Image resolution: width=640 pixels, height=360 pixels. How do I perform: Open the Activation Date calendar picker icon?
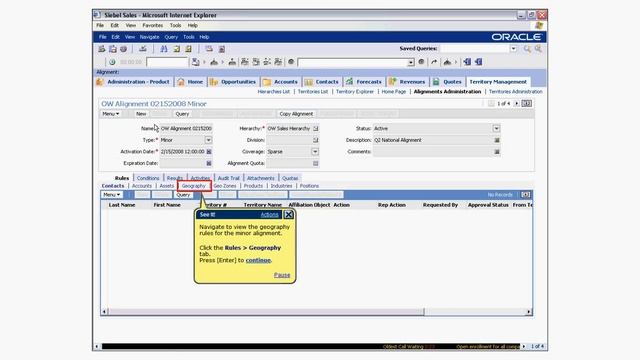click(209, 151)
